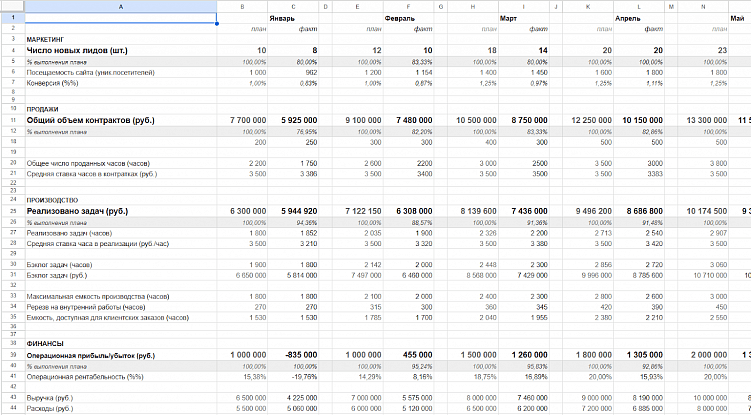Viewport: 751px width, 415px height.
Task: Select column F header
Action: click(x=408, y=6)
